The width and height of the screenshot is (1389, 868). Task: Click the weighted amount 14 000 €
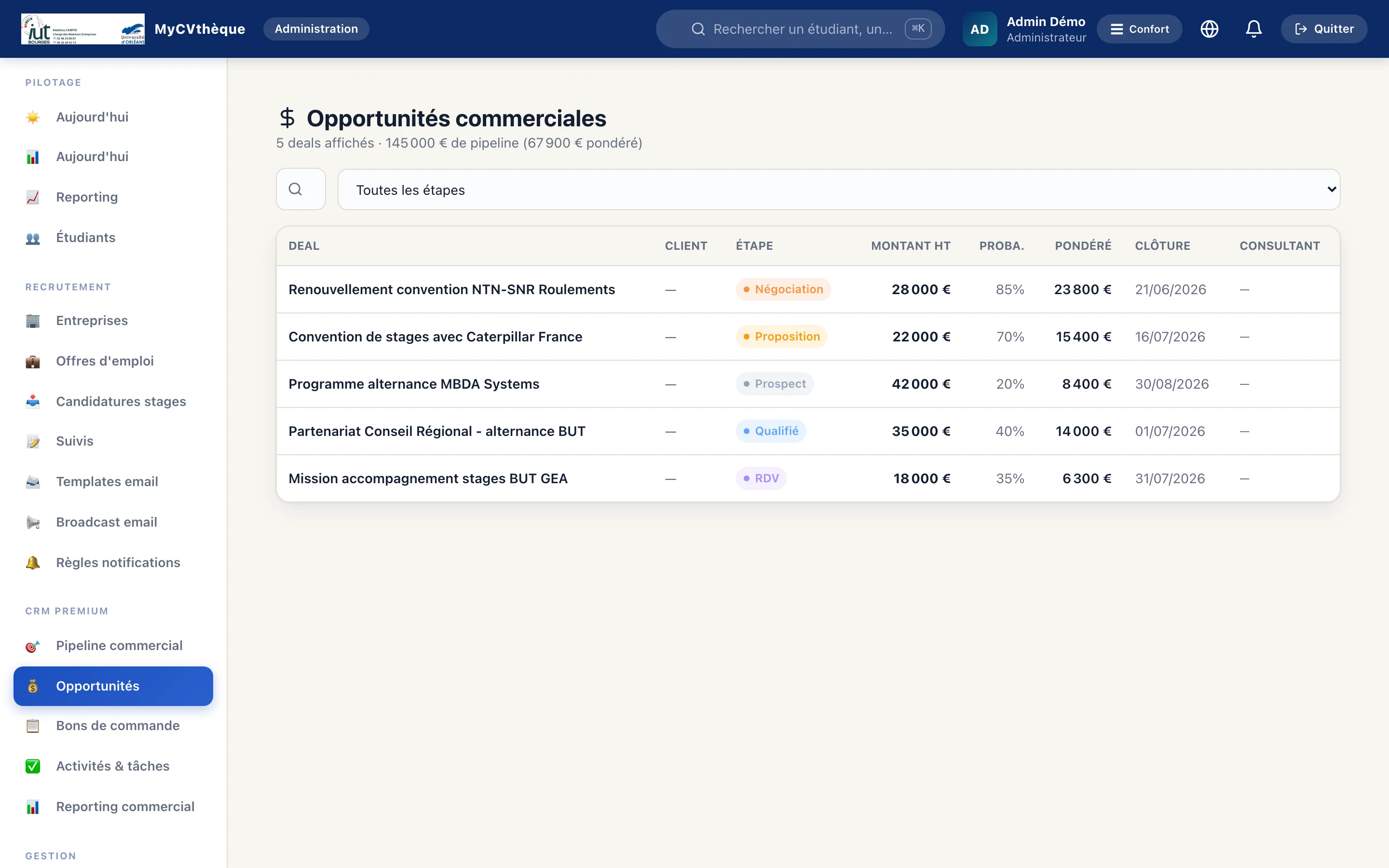pos(1083,431)
